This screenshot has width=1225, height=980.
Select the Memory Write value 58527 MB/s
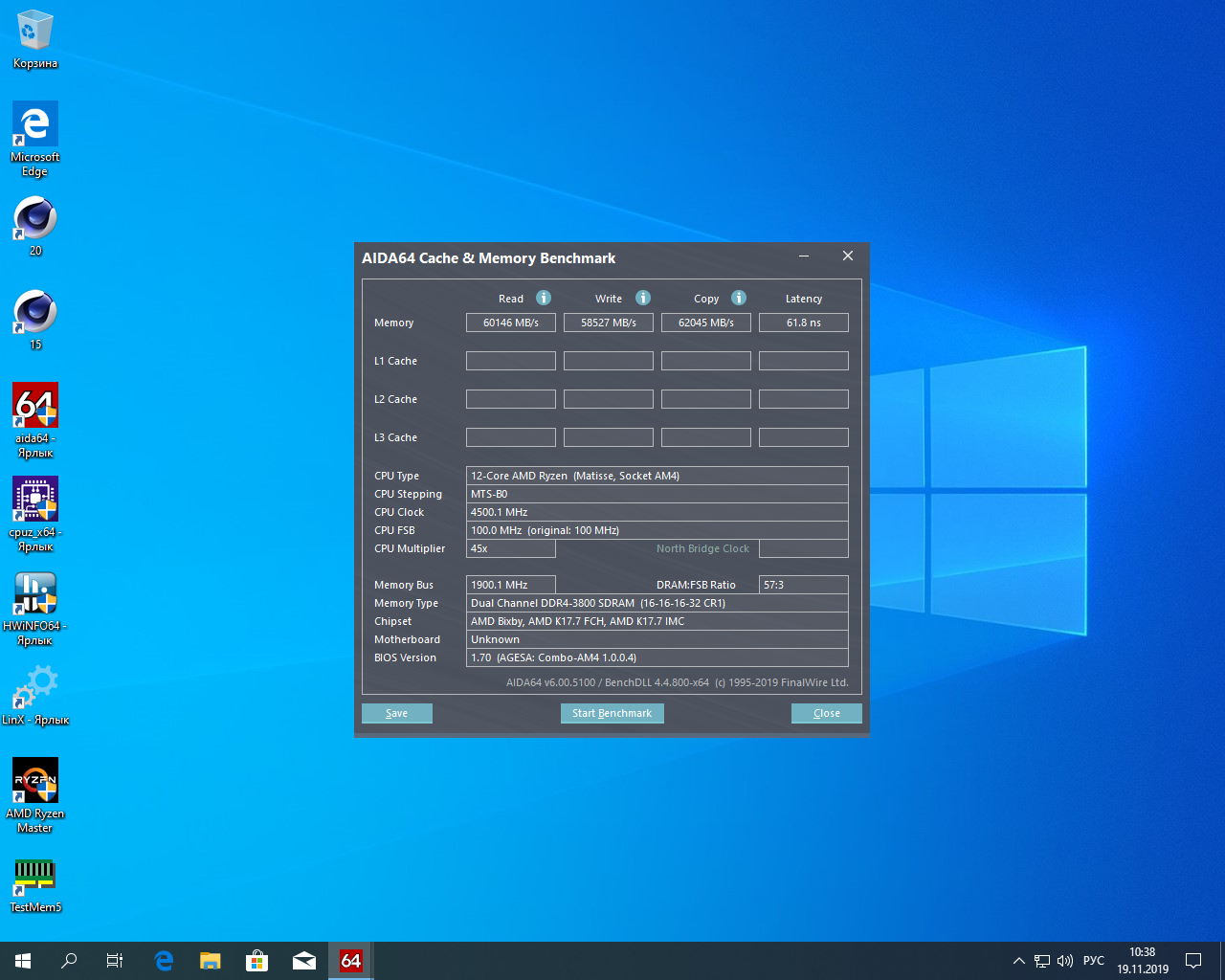point(609,323)
